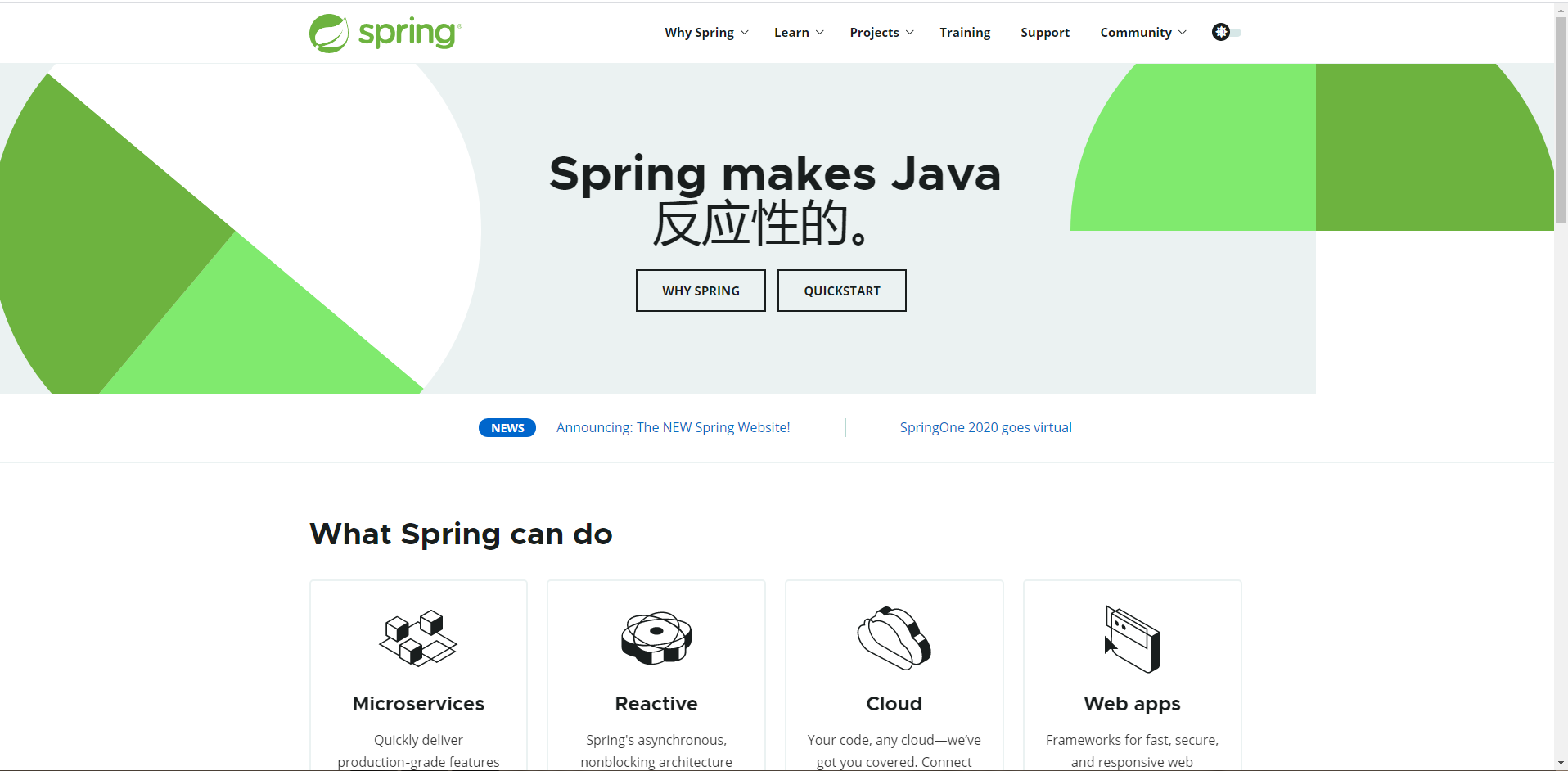Click "Quickly deliver" text in Microservices card
Screen dimensions: 1568x771
click(x=418, y=740)
